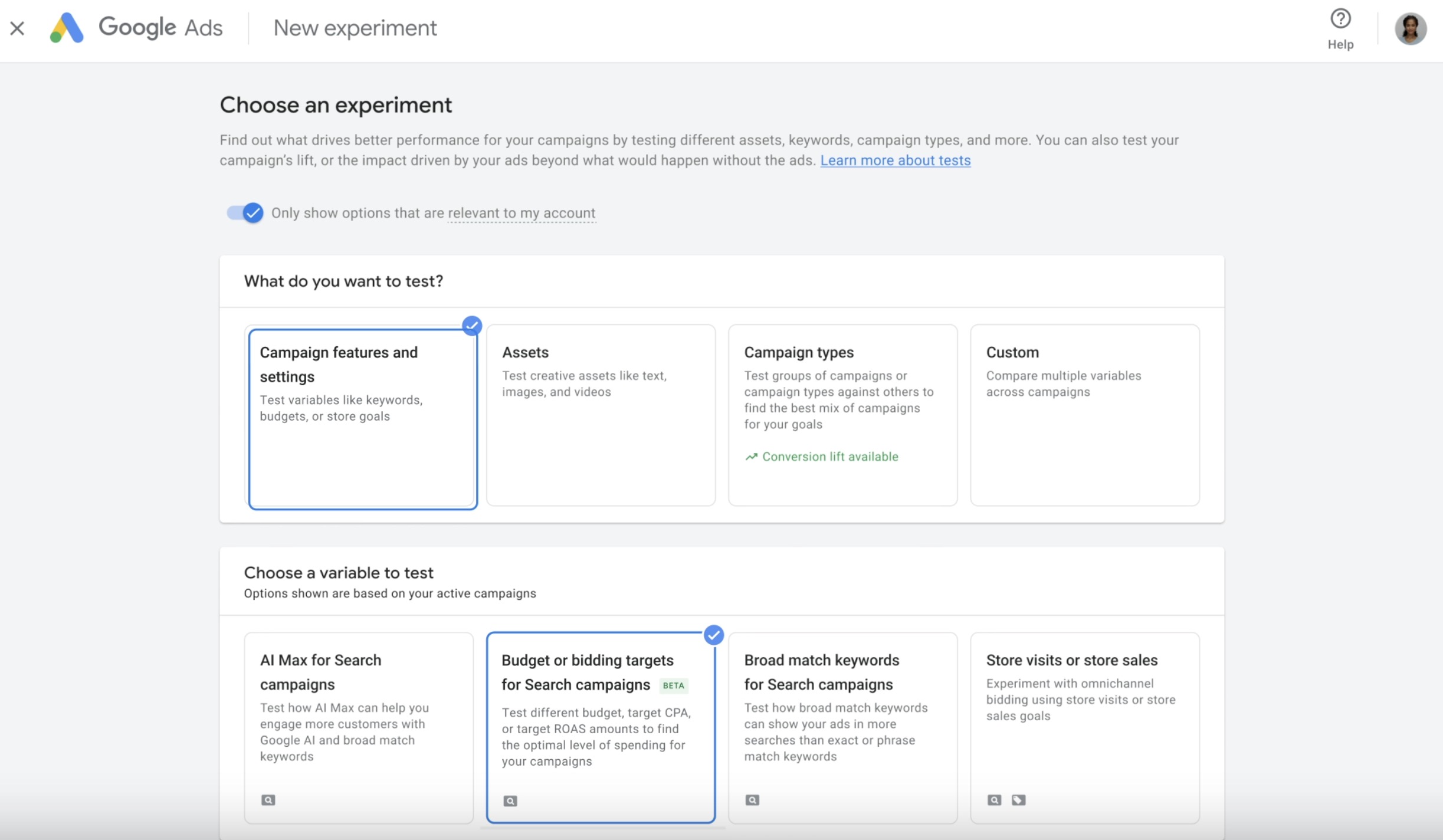Choose the Store visits or store sales card
Screen dimensions: 1443x840
click(x=1084, y=727)
